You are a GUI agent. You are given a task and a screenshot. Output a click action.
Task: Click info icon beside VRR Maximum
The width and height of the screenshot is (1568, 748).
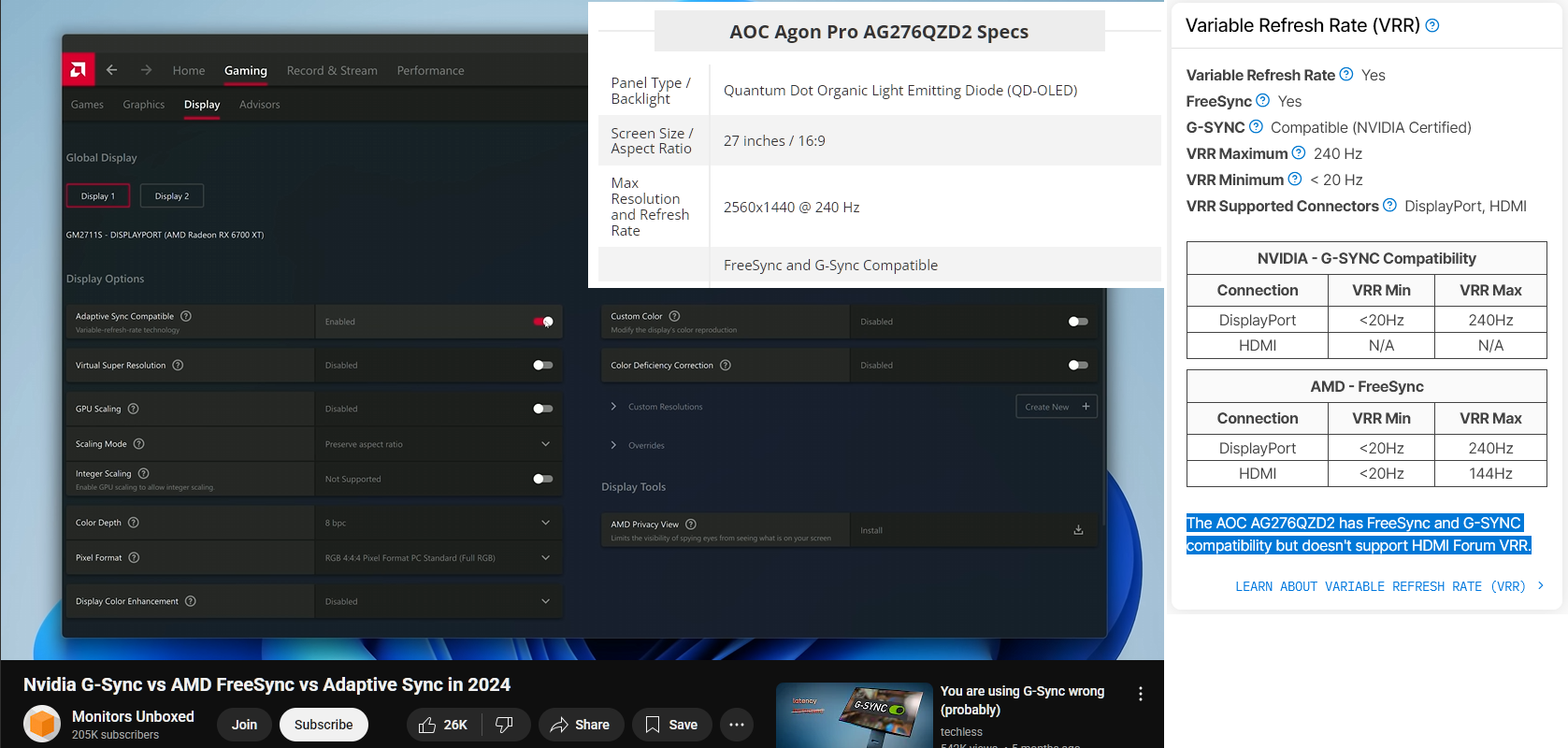pyautogui.click(x=1299, y=152)
